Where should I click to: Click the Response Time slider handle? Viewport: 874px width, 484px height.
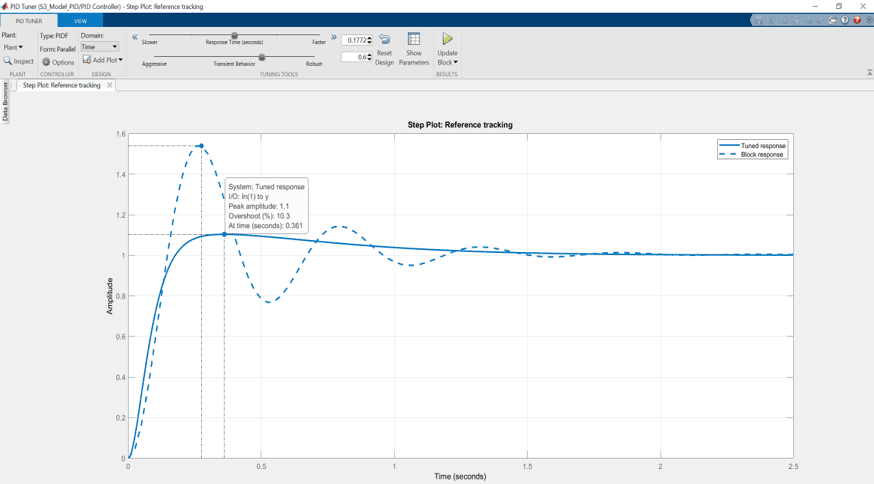(x=235, y=36)
